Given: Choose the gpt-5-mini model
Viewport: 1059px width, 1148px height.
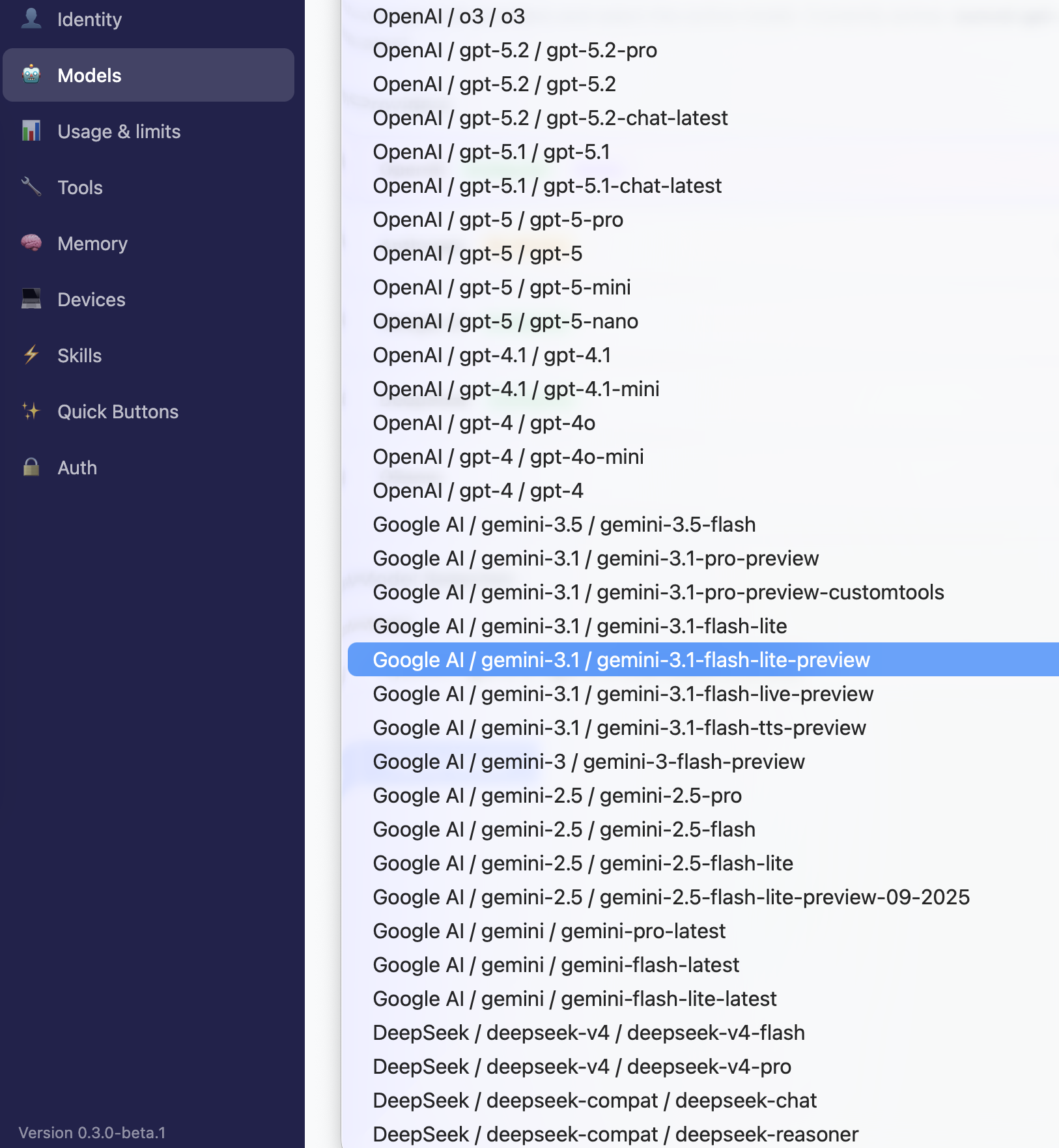Looking at the screenshot, I should [703, 287].
